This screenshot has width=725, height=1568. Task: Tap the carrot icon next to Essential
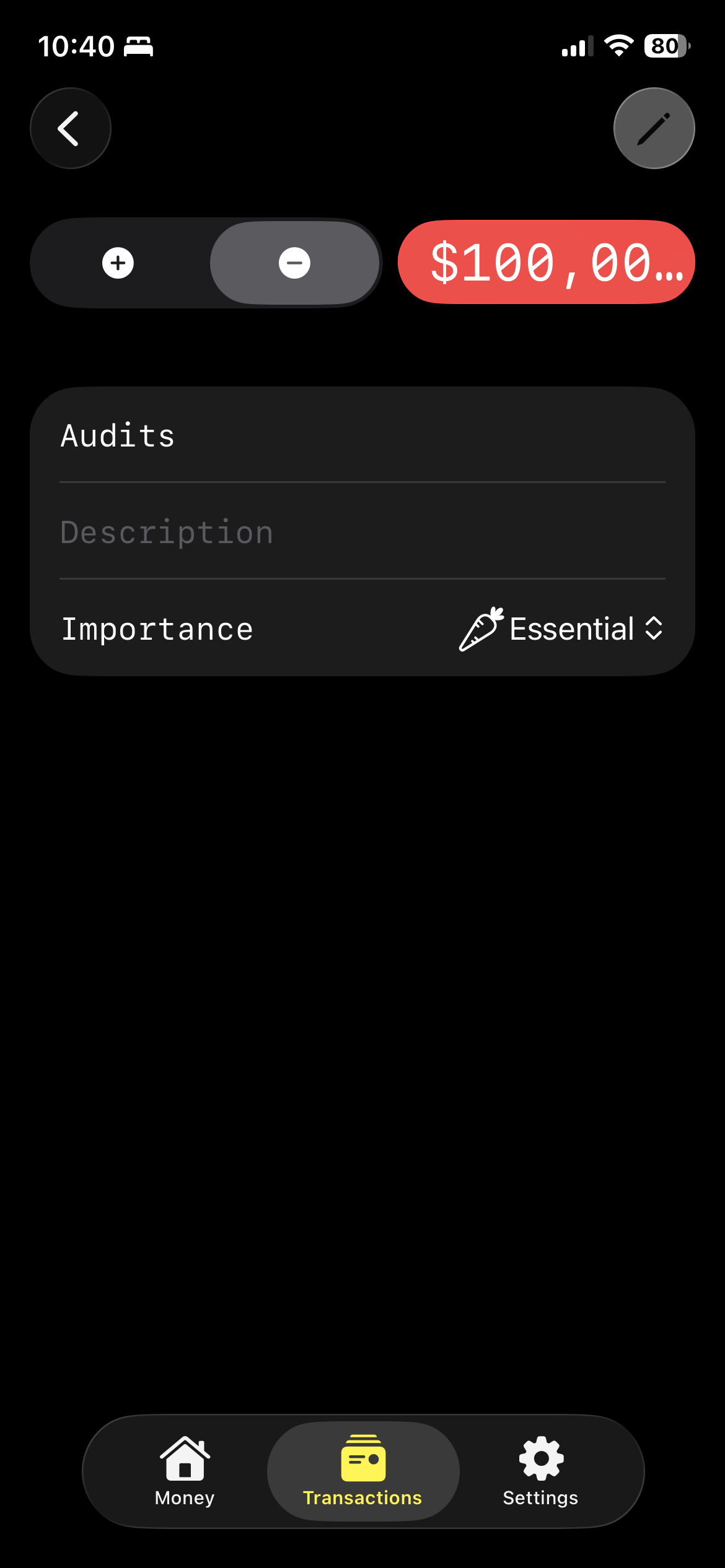click(x=481, y=629)
